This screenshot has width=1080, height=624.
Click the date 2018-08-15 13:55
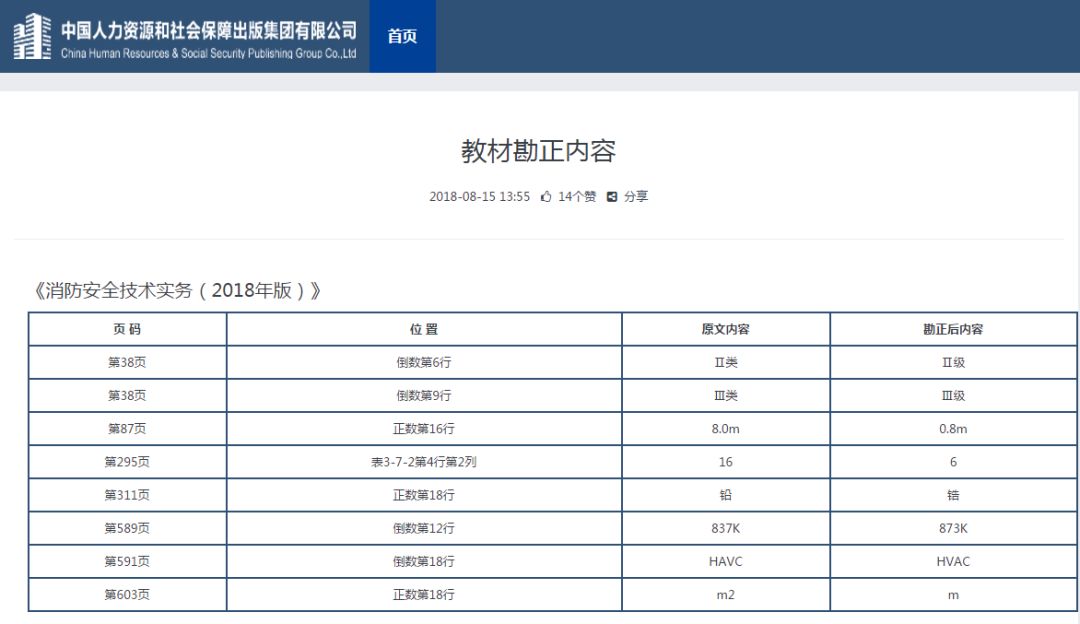(479, 197)
